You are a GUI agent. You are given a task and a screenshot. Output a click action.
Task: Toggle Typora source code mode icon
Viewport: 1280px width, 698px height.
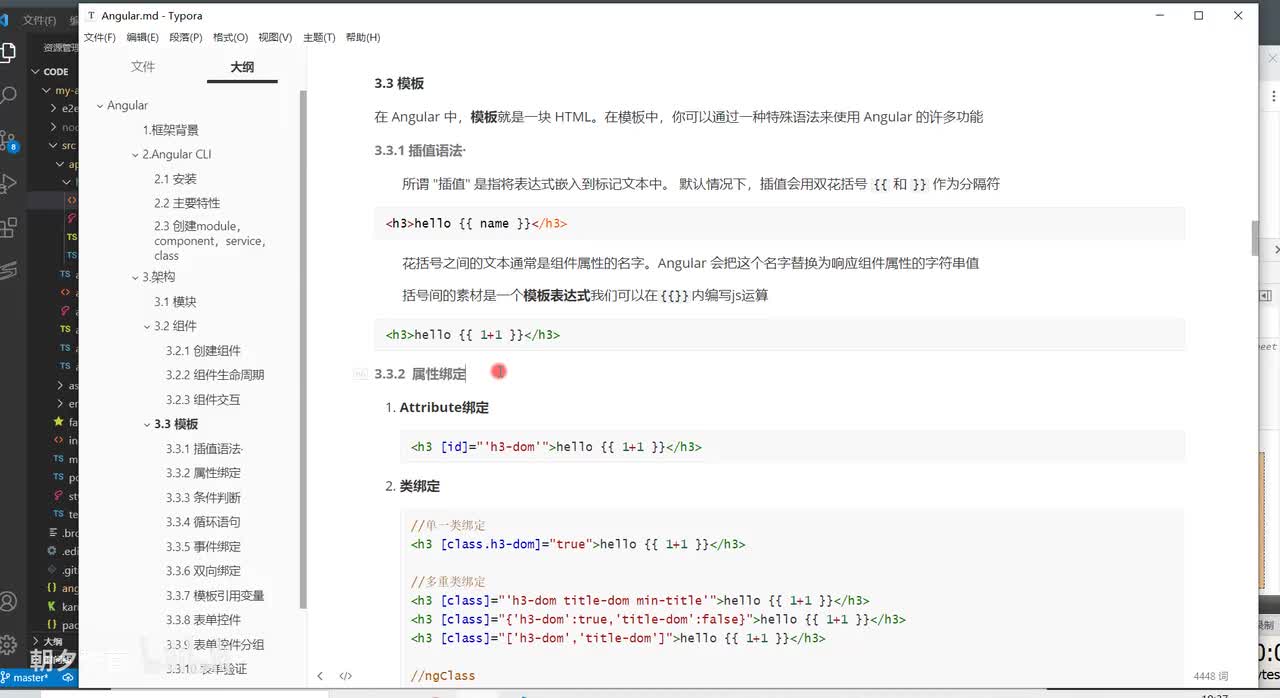point(345,676)
